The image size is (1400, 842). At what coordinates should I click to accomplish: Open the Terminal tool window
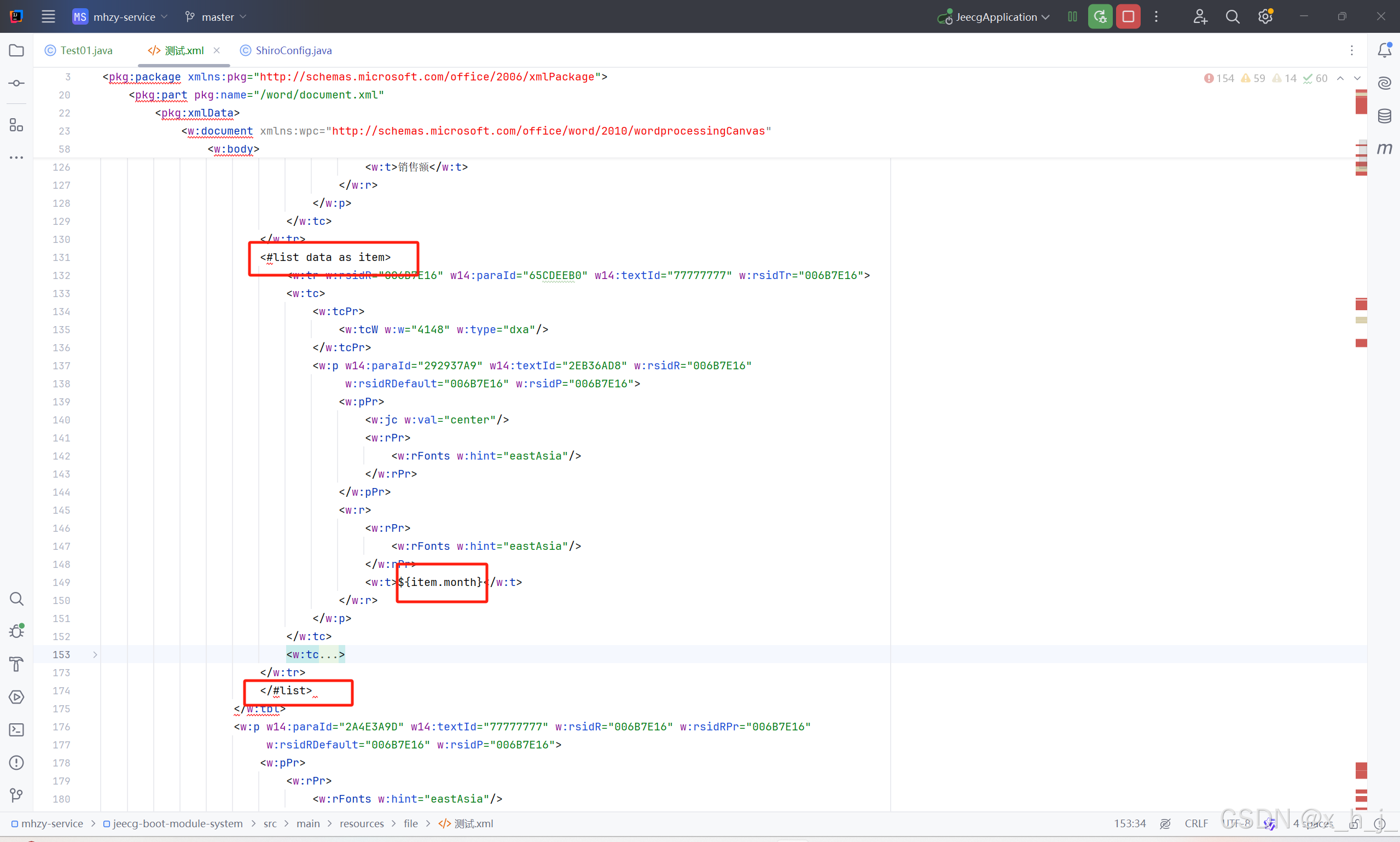click(16, 730)
